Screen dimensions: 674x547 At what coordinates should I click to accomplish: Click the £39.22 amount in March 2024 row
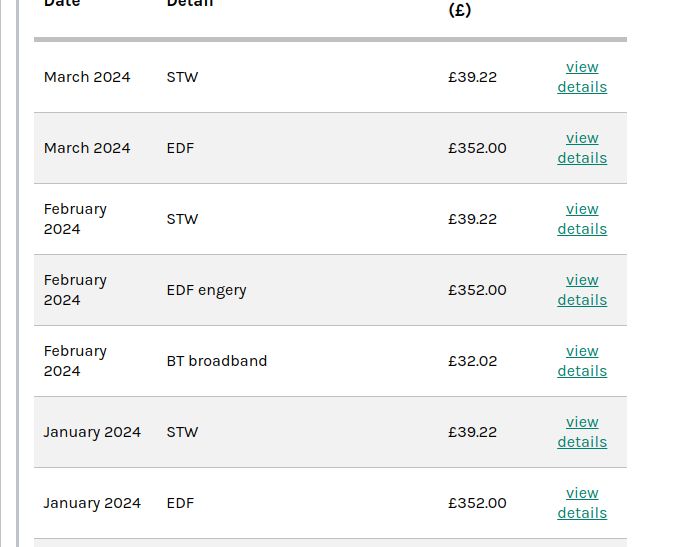pos(472,77)
